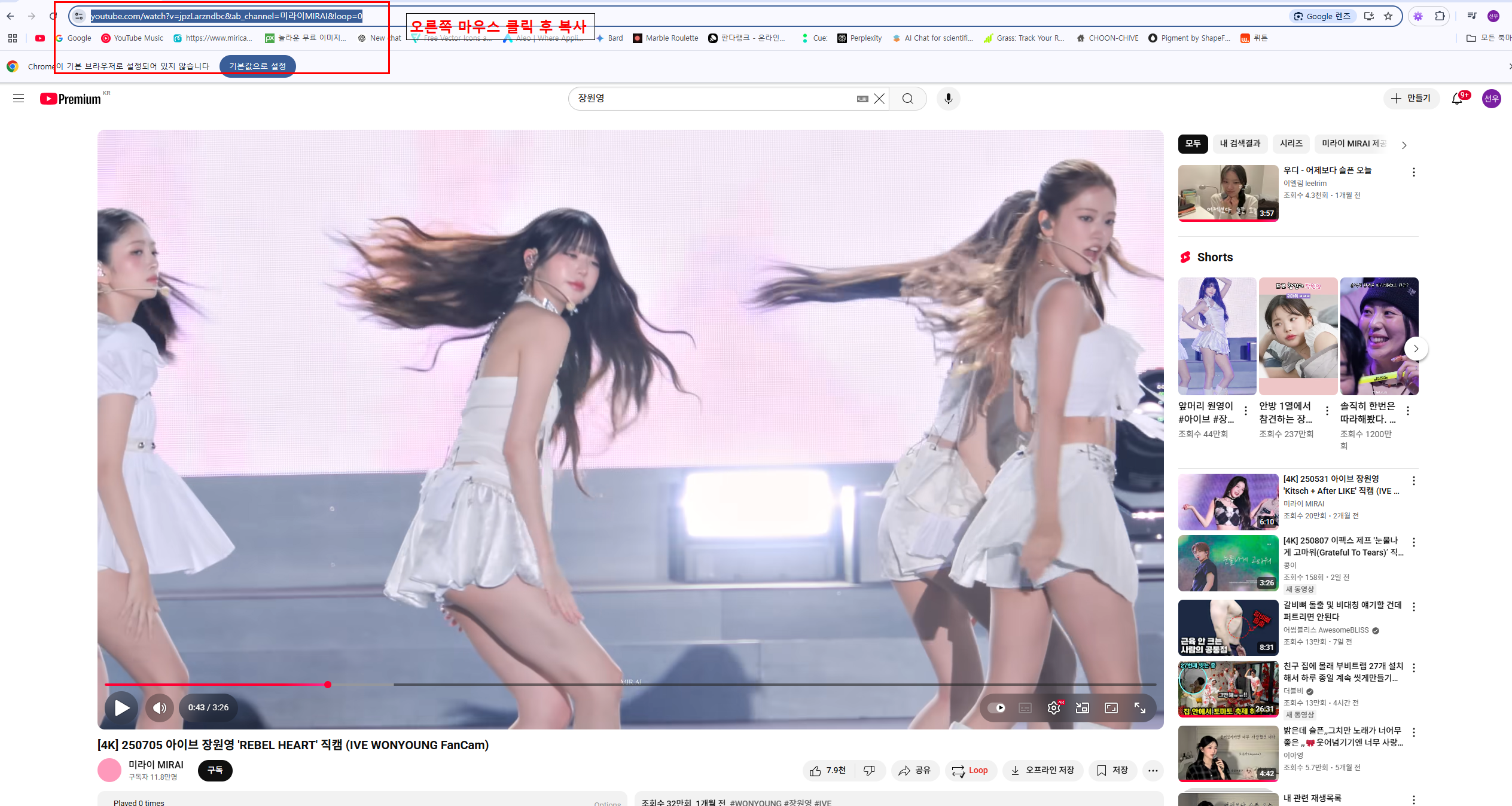The width and height of the screenshot is (1512, 806).
Task: Open the notifications bell
Action: pos(1457,99)
